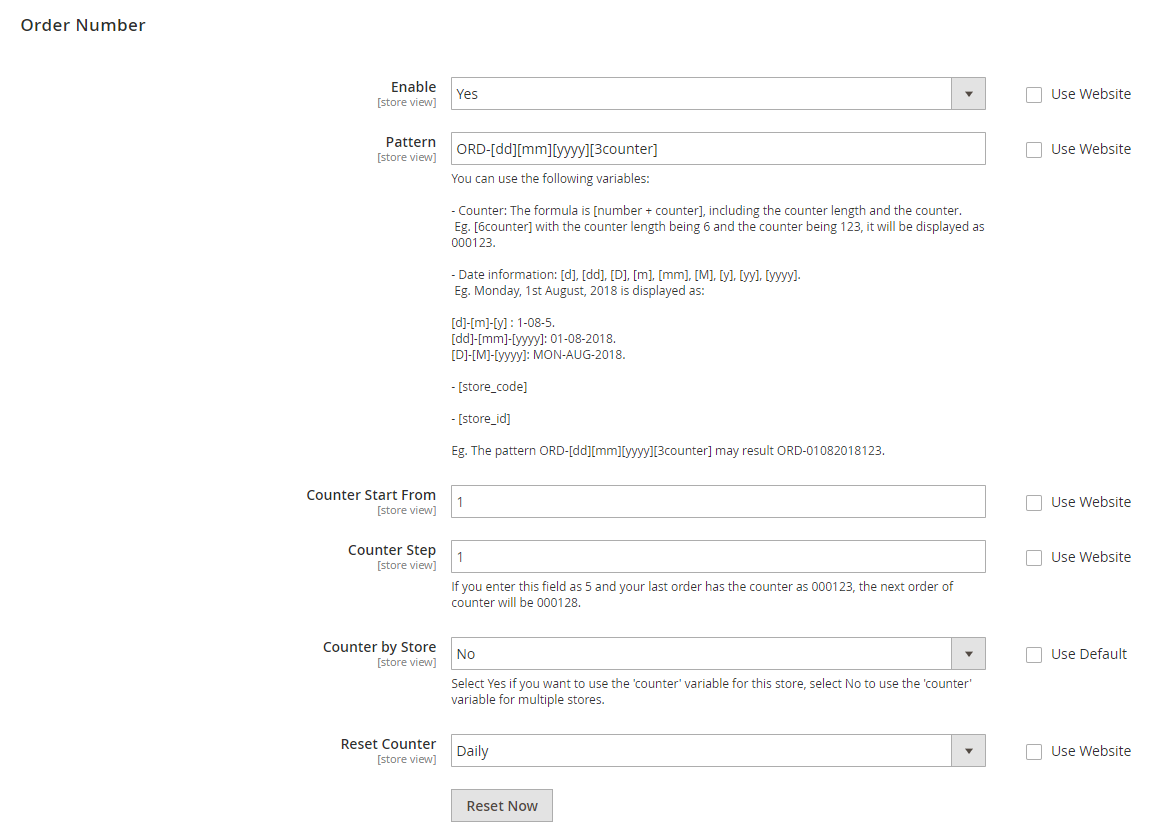Screen dimensions: 1163x836
Task: Click the Reset Now button
Action: 502,806
